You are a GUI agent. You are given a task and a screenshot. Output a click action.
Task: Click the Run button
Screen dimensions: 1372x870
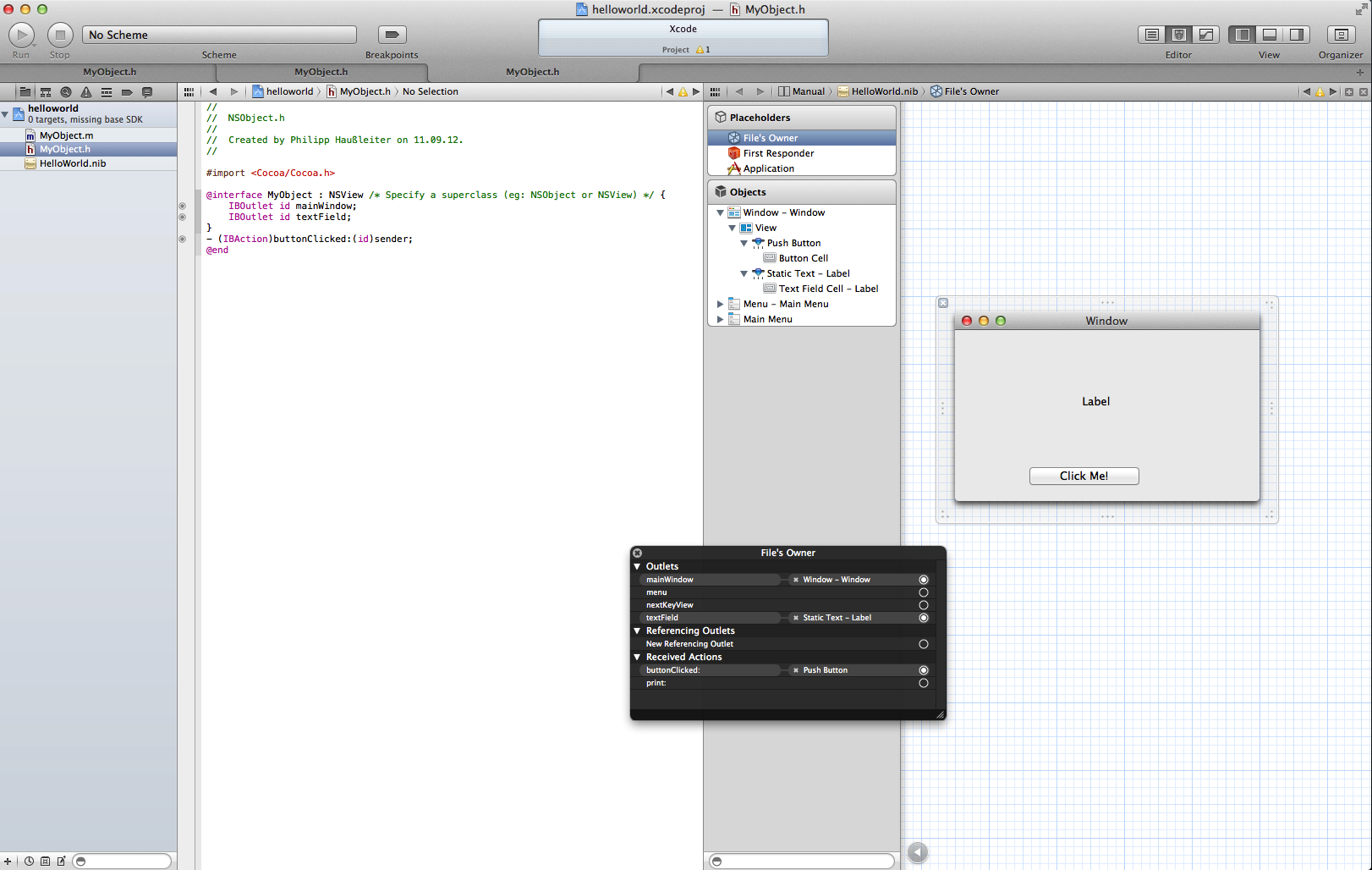point(21,35)
